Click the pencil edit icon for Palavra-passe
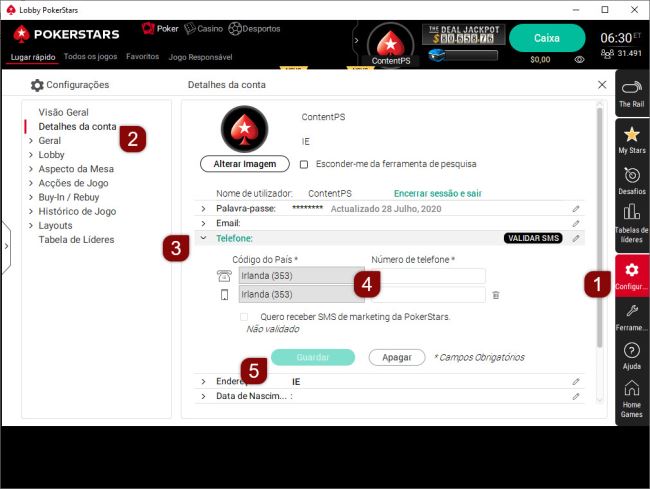The image size is (650, 489). click(x=576, y=209)
